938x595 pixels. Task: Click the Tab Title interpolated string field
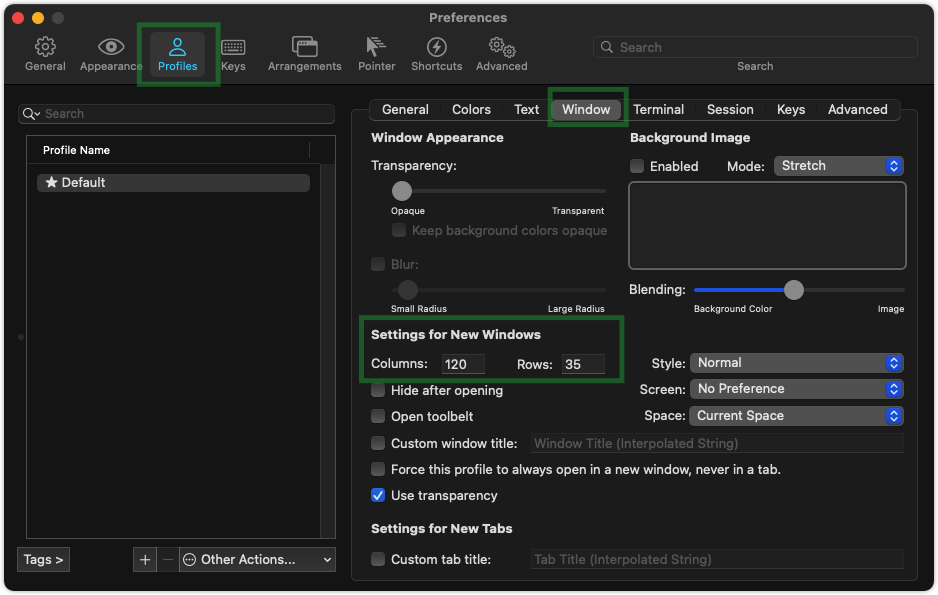click(717, 559)
